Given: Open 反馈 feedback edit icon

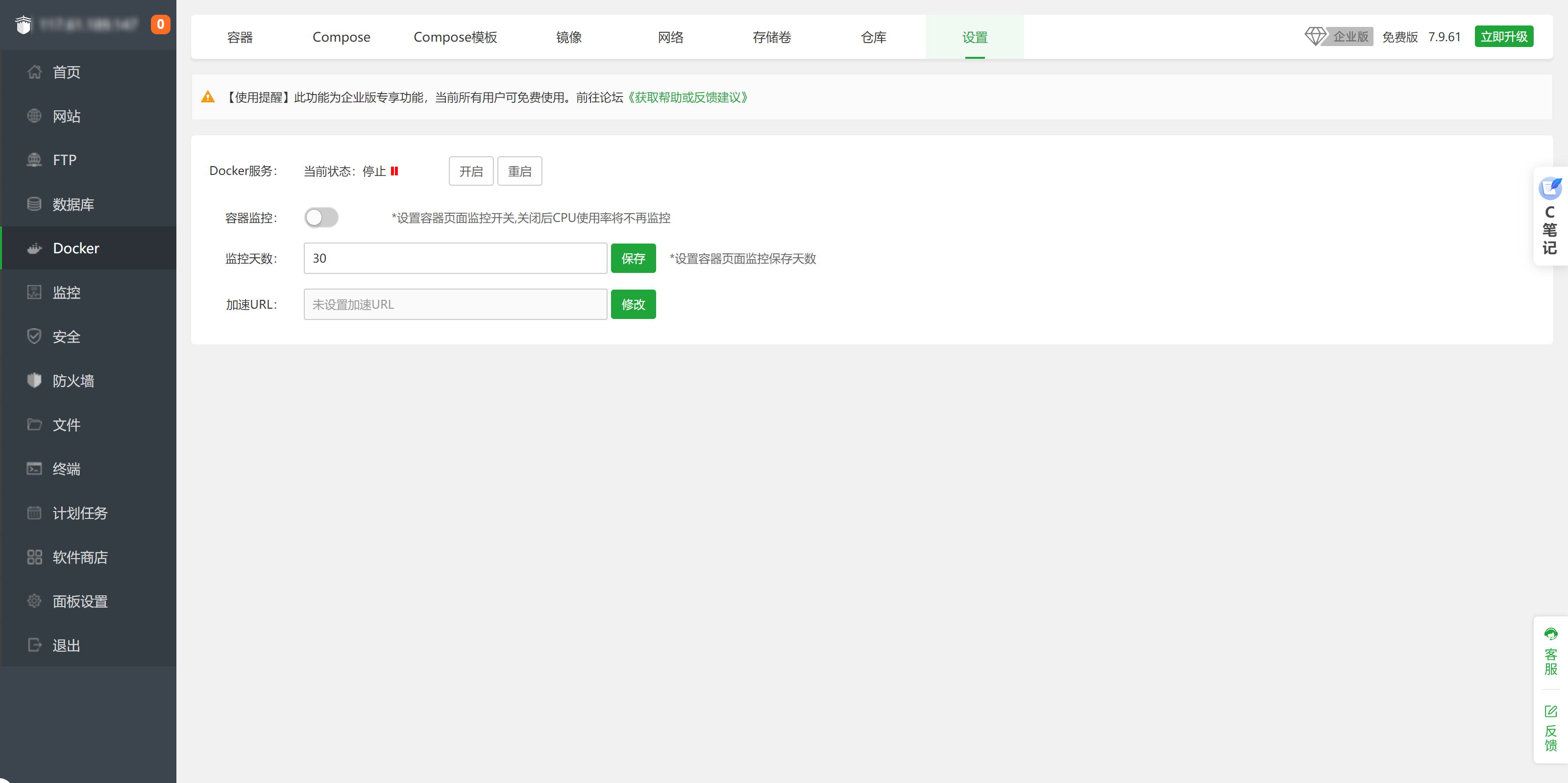Looking at the screenshot, I should coord(1550,711).
